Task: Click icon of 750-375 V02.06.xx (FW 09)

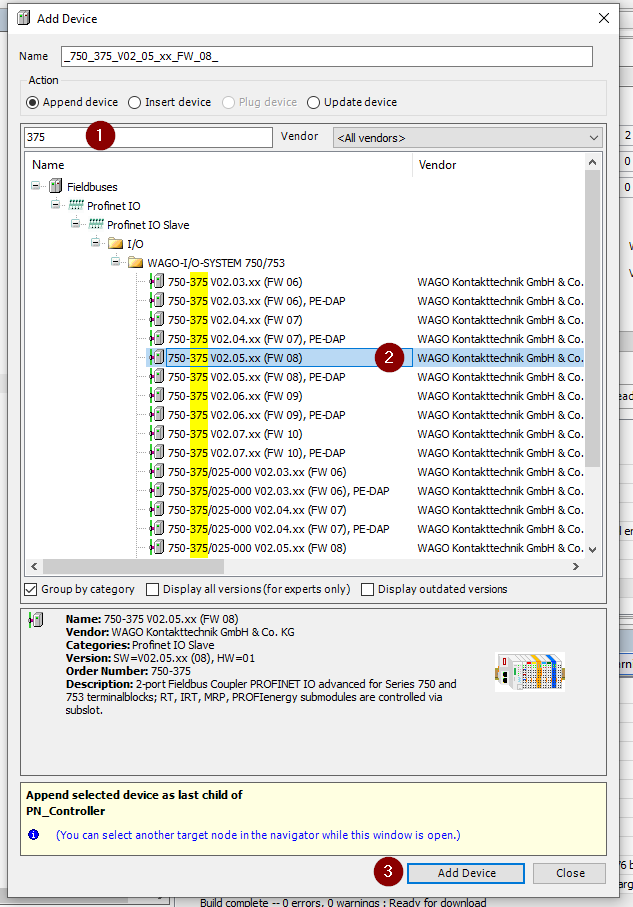Action: [x=157, y=396]
